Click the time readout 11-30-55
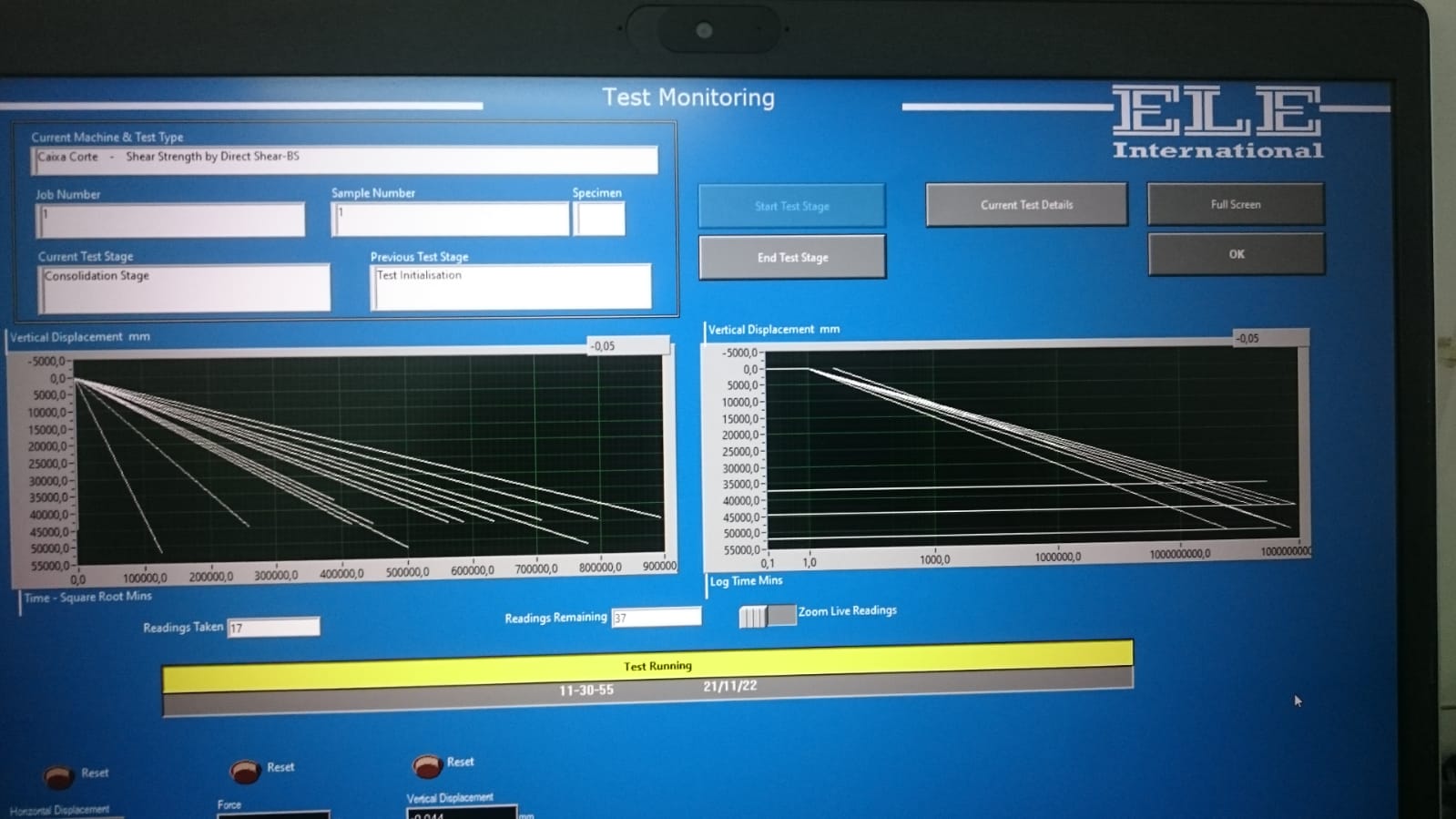This screenshot has width=1456, height=819. pos(586,691)
